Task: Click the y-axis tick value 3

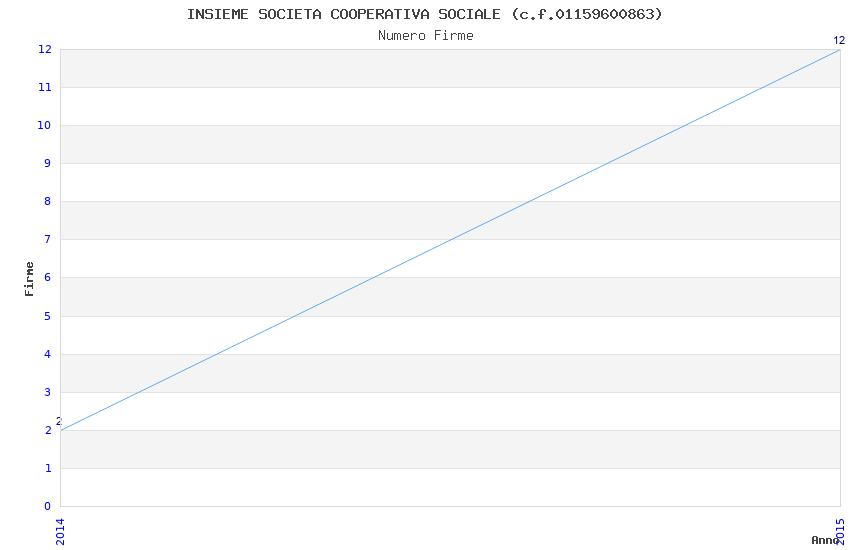Action: tap(48, 392)
